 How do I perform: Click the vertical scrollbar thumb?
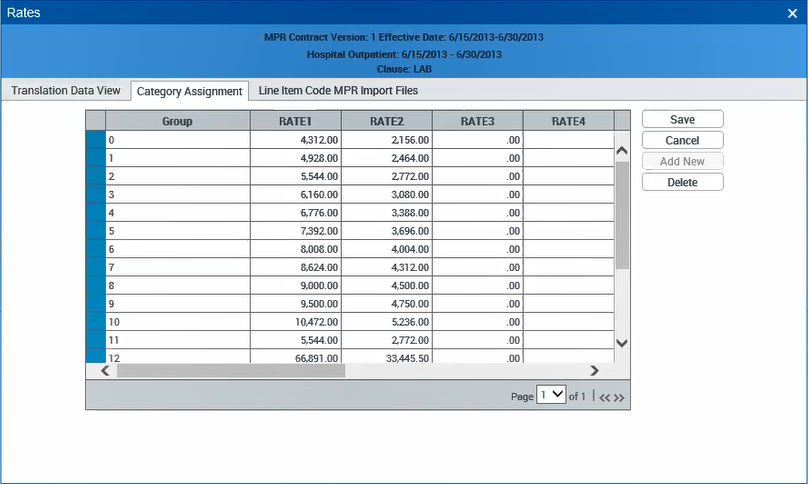click(x=622, y=215)
